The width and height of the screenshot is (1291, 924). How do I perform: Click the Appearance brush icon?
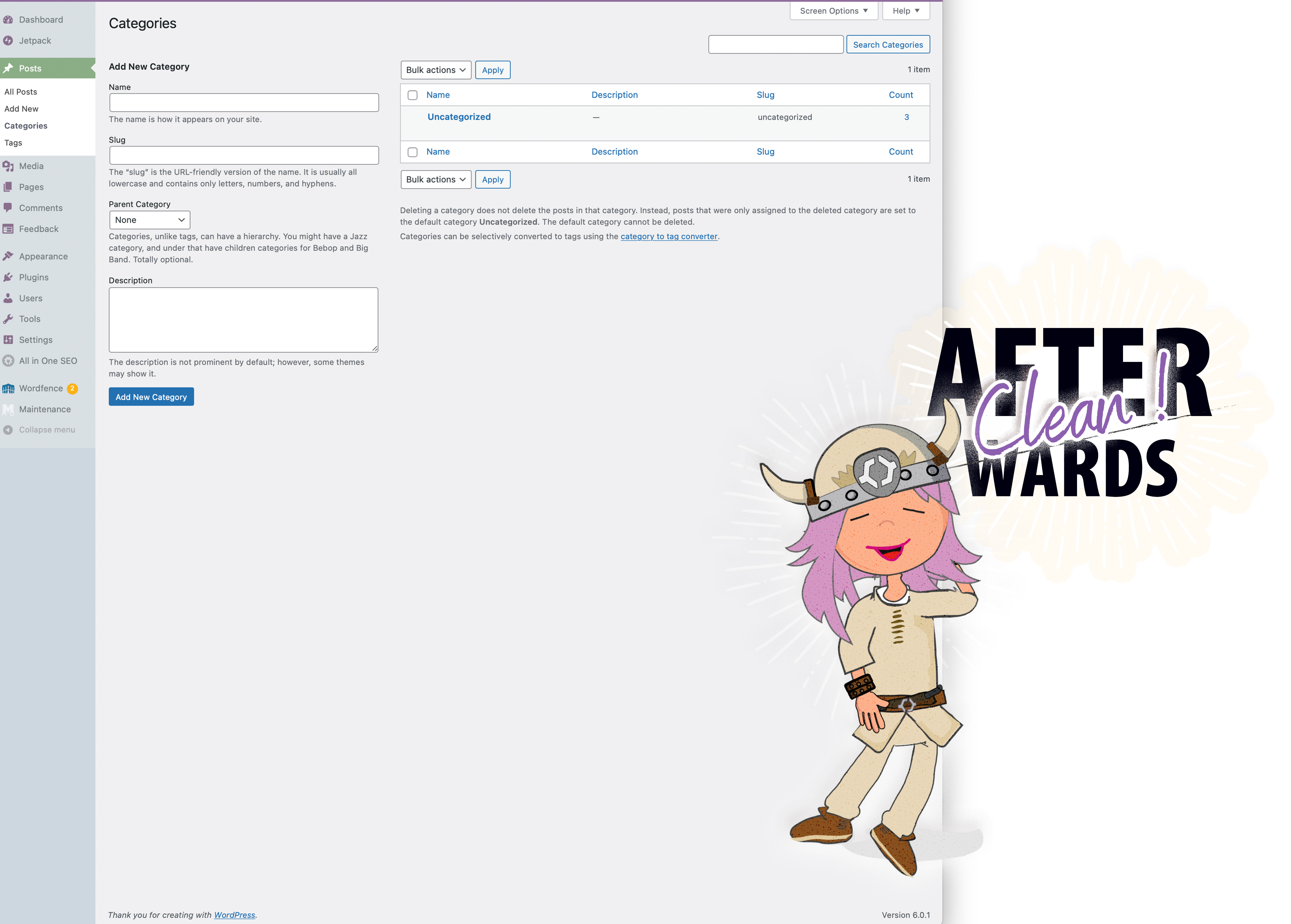coord(8,256)
